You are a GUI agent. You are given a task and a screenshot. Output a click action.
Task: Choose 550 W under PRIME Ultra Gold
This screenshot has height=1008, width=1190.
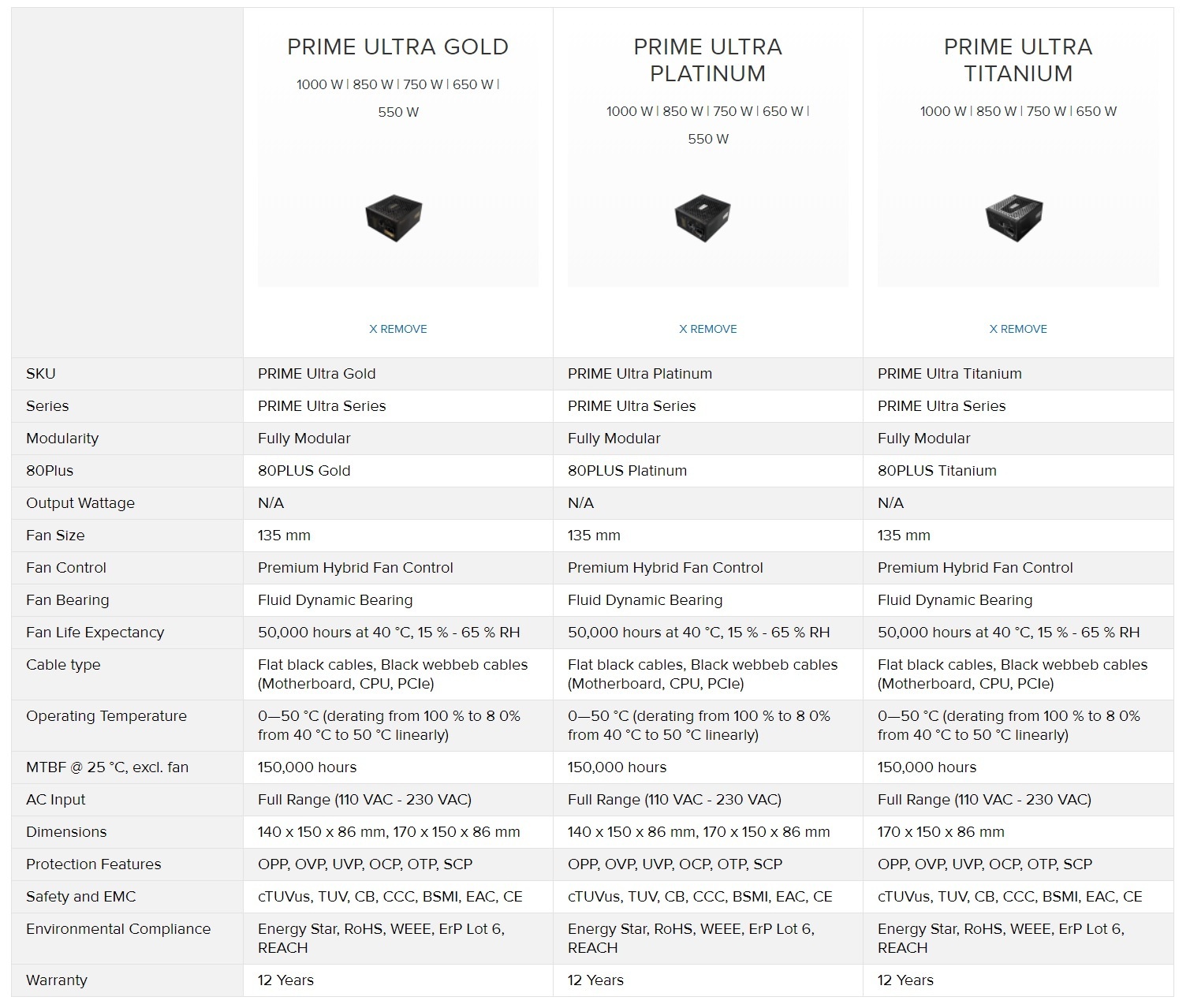[x=398, y=112]
